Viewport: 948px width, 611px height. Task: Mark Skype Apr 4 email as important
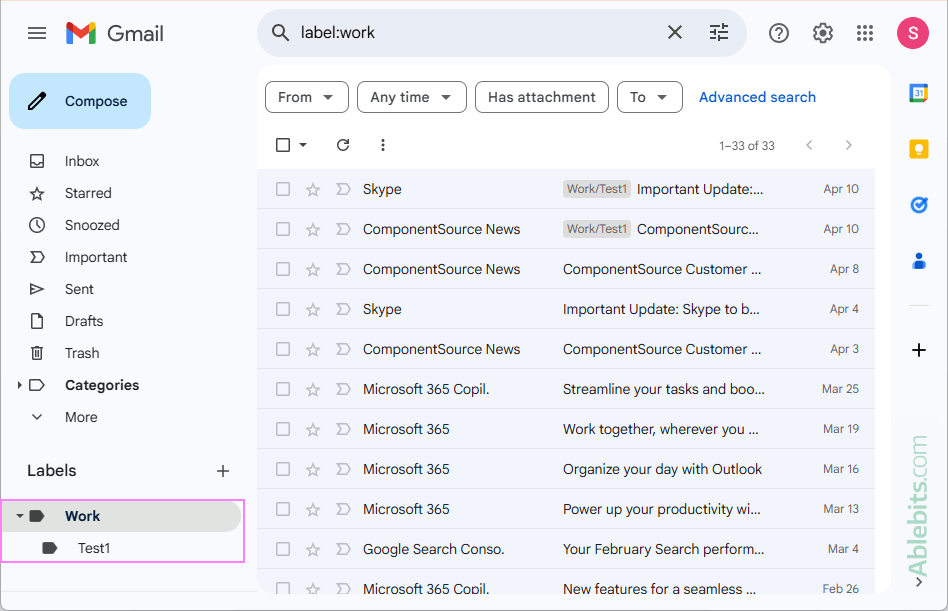tap(343, 309)
